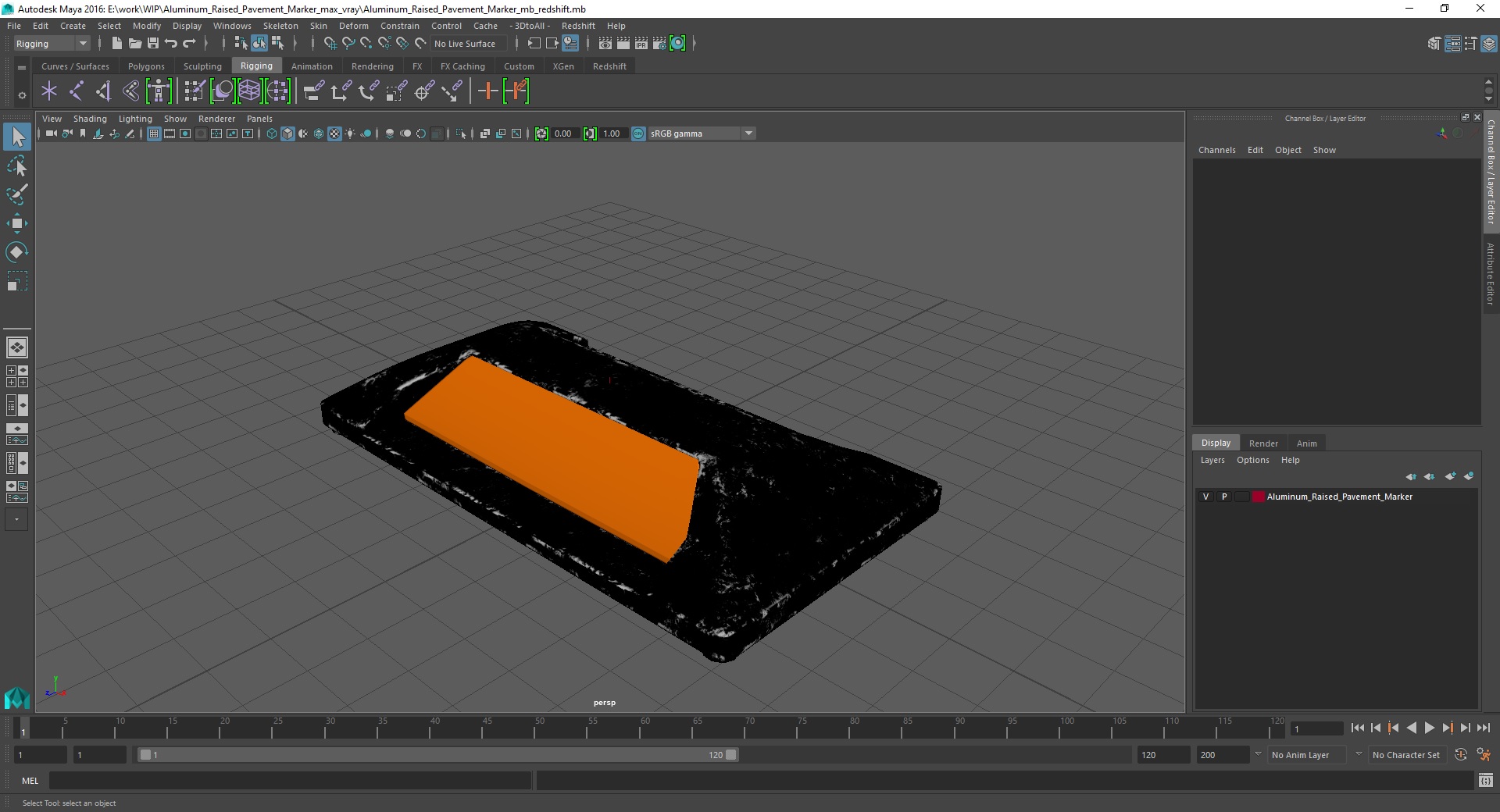Choose the Paint selection tool
The width and height of the screenshot is (1500, 812).
[17, 195]
